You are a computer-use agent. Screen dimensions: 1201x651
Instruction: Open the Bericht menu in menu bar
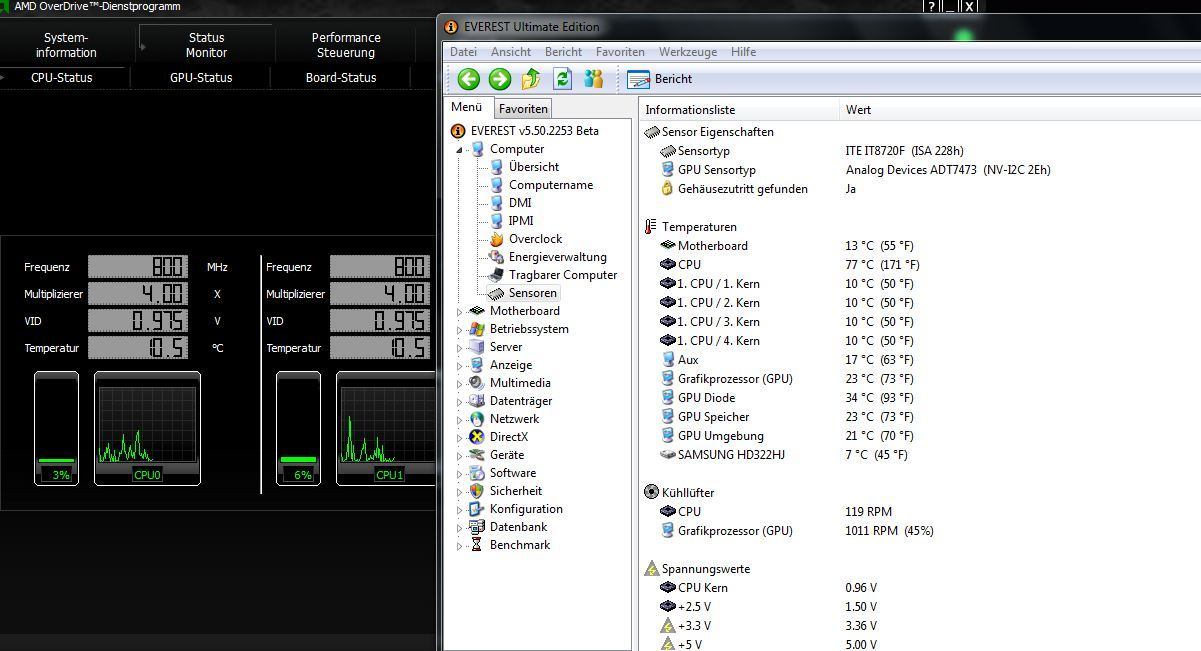563,52
